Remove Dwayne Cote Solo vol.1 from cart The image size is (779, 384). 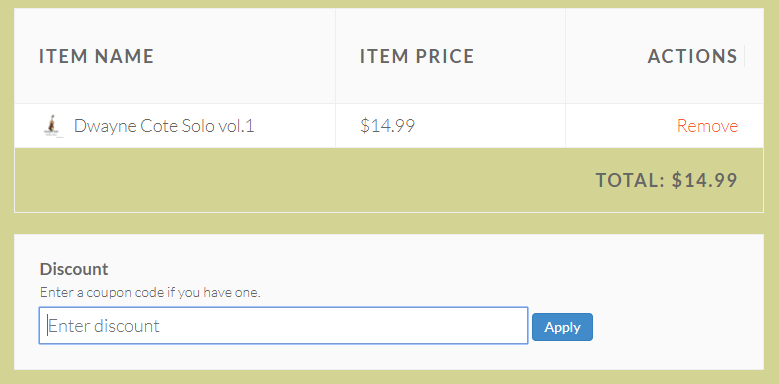[707, 126]
